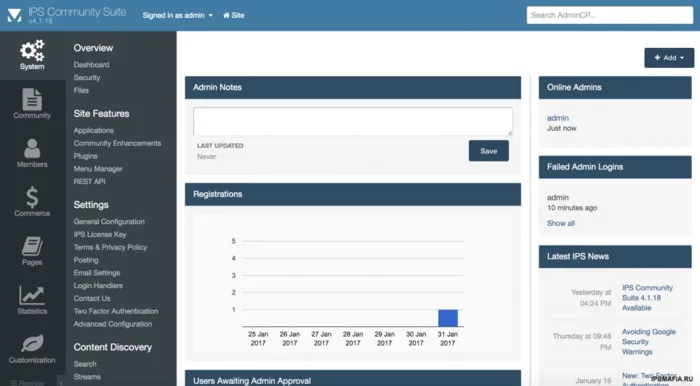Open Advanced Configuration
The height and width of the screenshot is (386, 700).
click(x=113, y=324)
